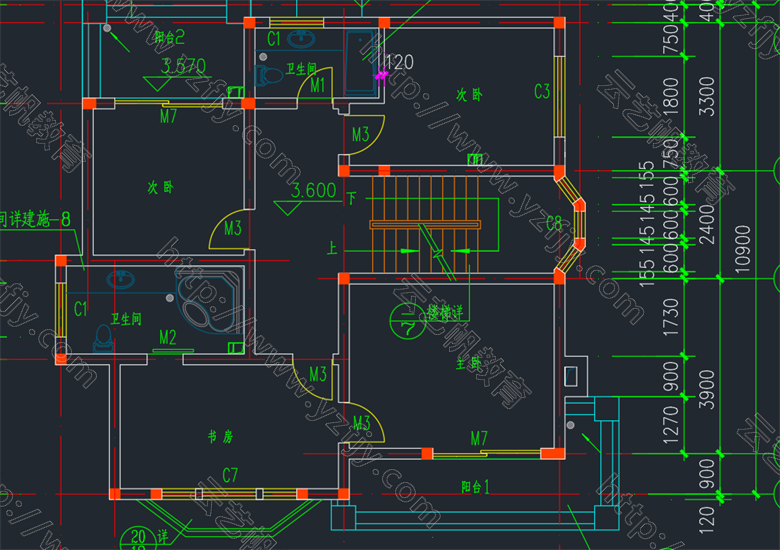Select the C8 bay window label
This screenshot has height=550, width=780.
click(x=554, y=224)
